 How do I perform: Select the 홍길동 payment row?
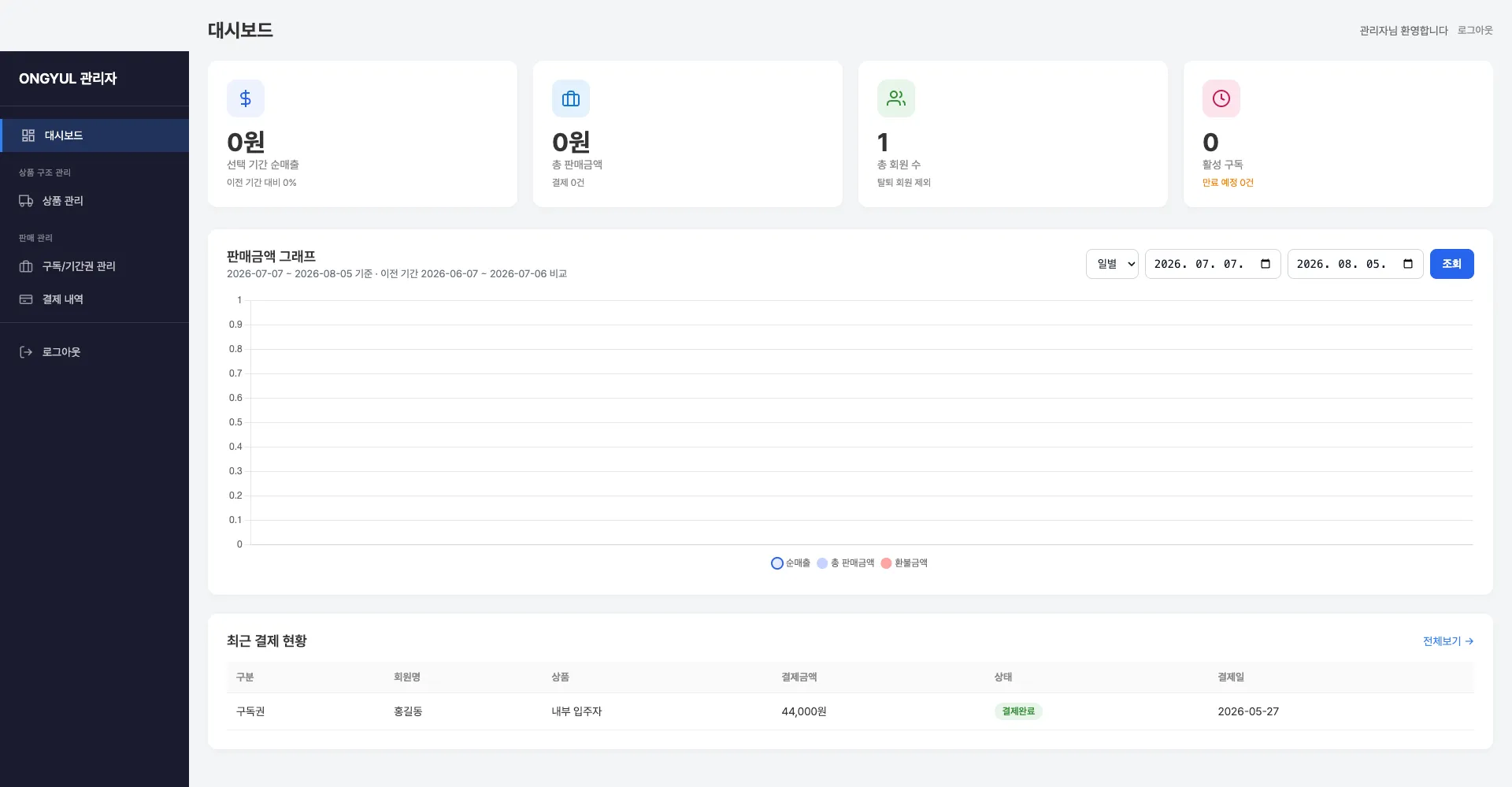click(850, 711)
